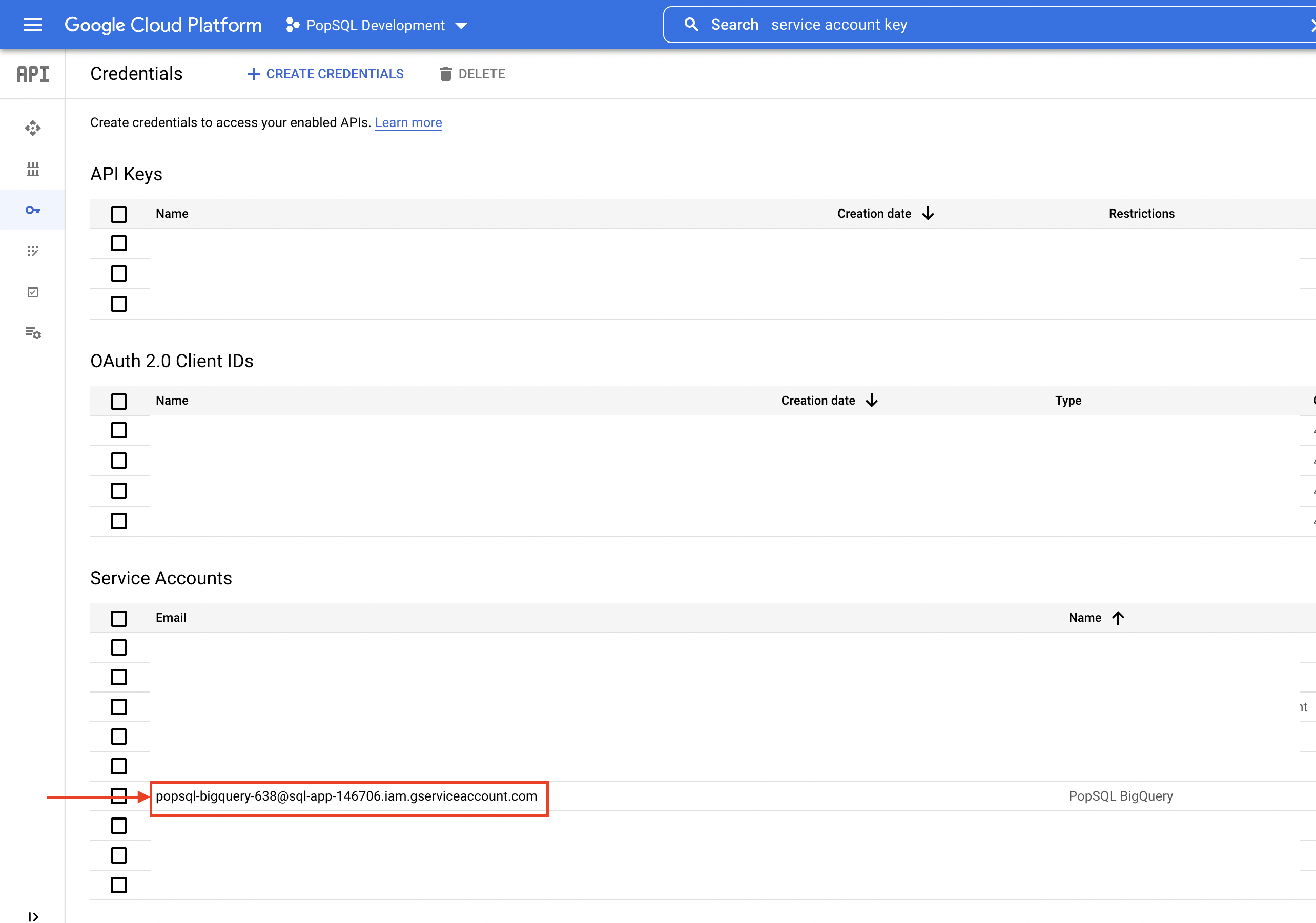Click the trash DELETE button

point(472,74)
